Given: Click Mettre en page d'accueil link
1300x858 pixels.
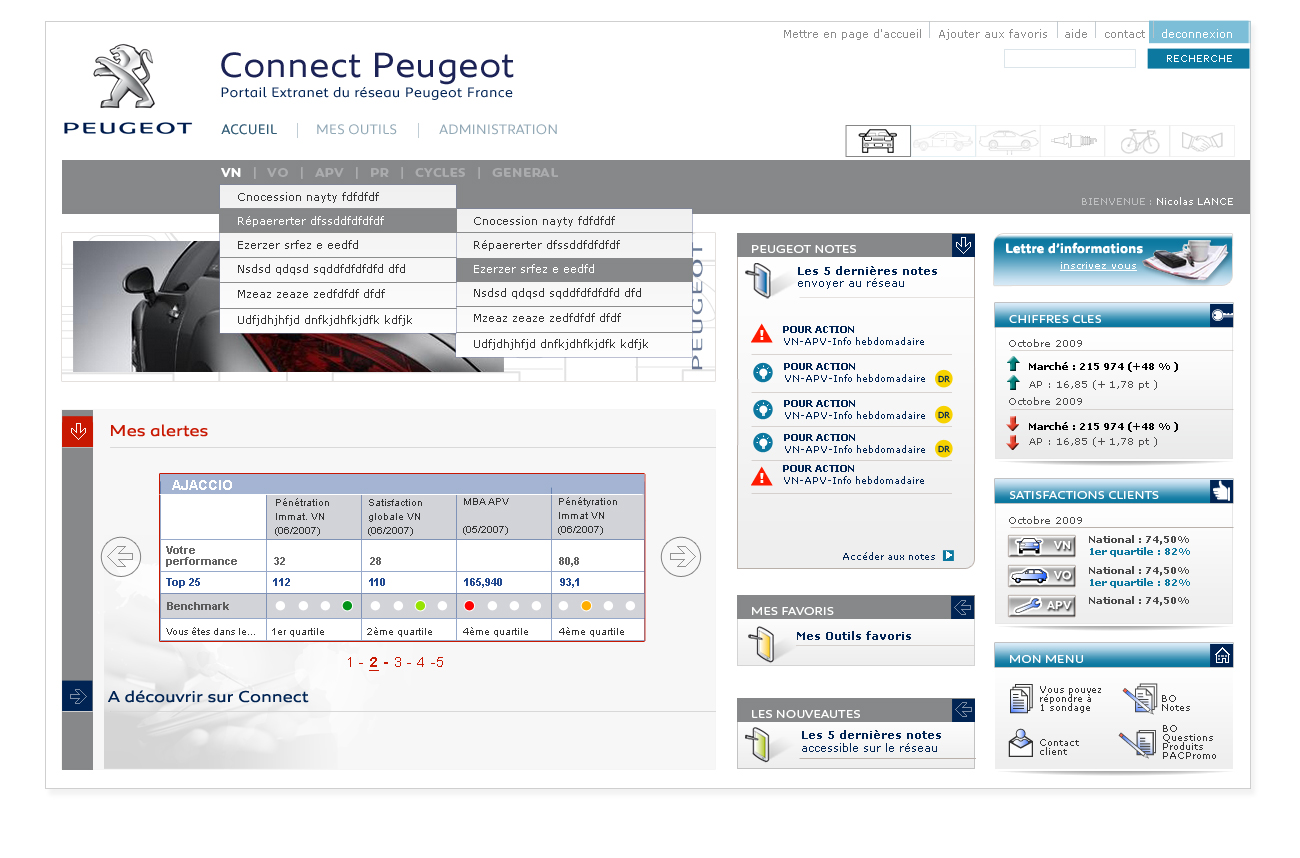Looking at the screenshot, I should pos(852,34).
